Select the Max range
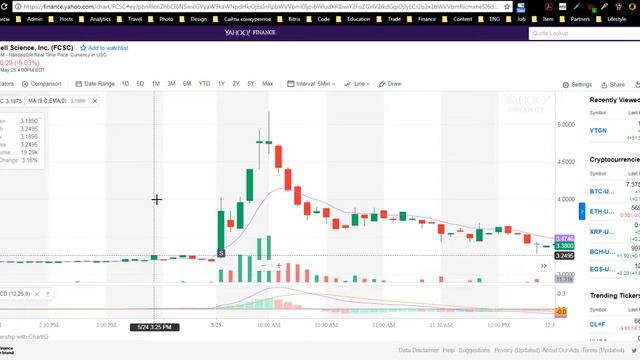Screen dimensions: 640x360 (x=267, y=84)
